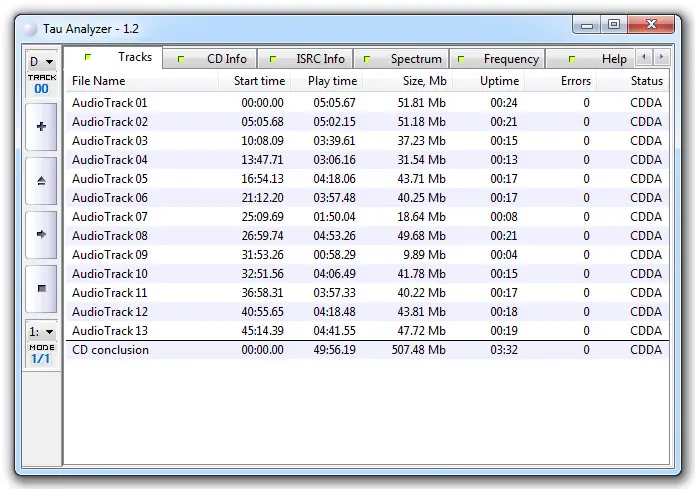
Task: Select AudioTrack 02 row
Action: click(x=367, y=122)
